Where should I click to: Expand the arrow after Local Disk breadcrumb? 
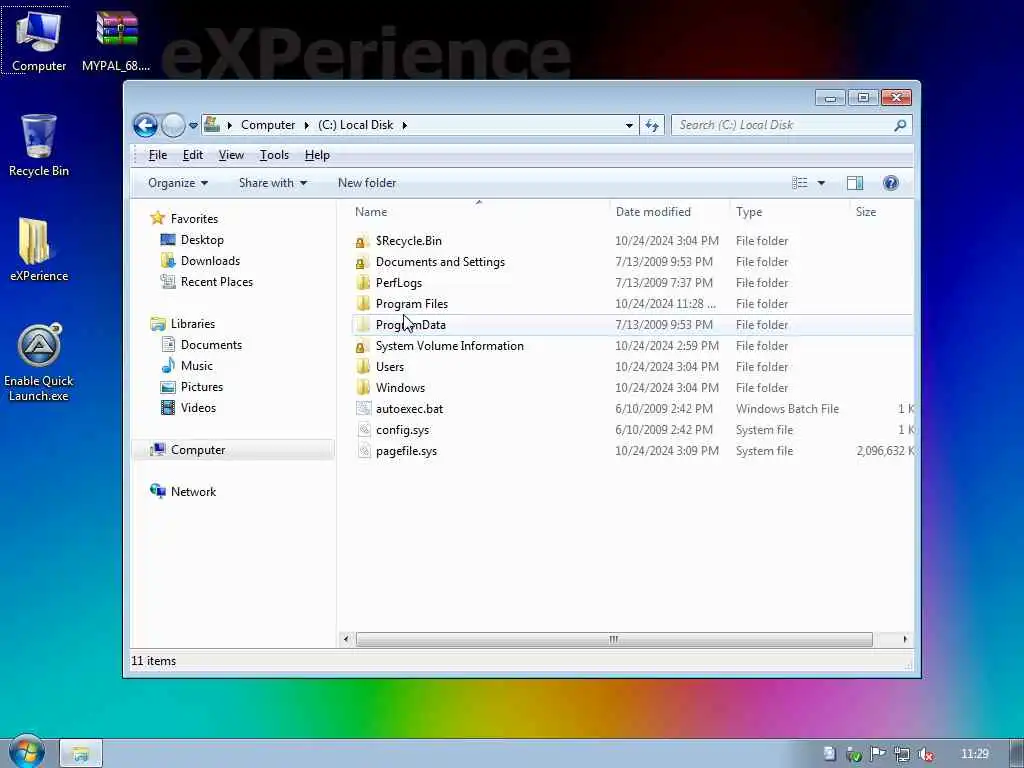click(x=405, y=125)
